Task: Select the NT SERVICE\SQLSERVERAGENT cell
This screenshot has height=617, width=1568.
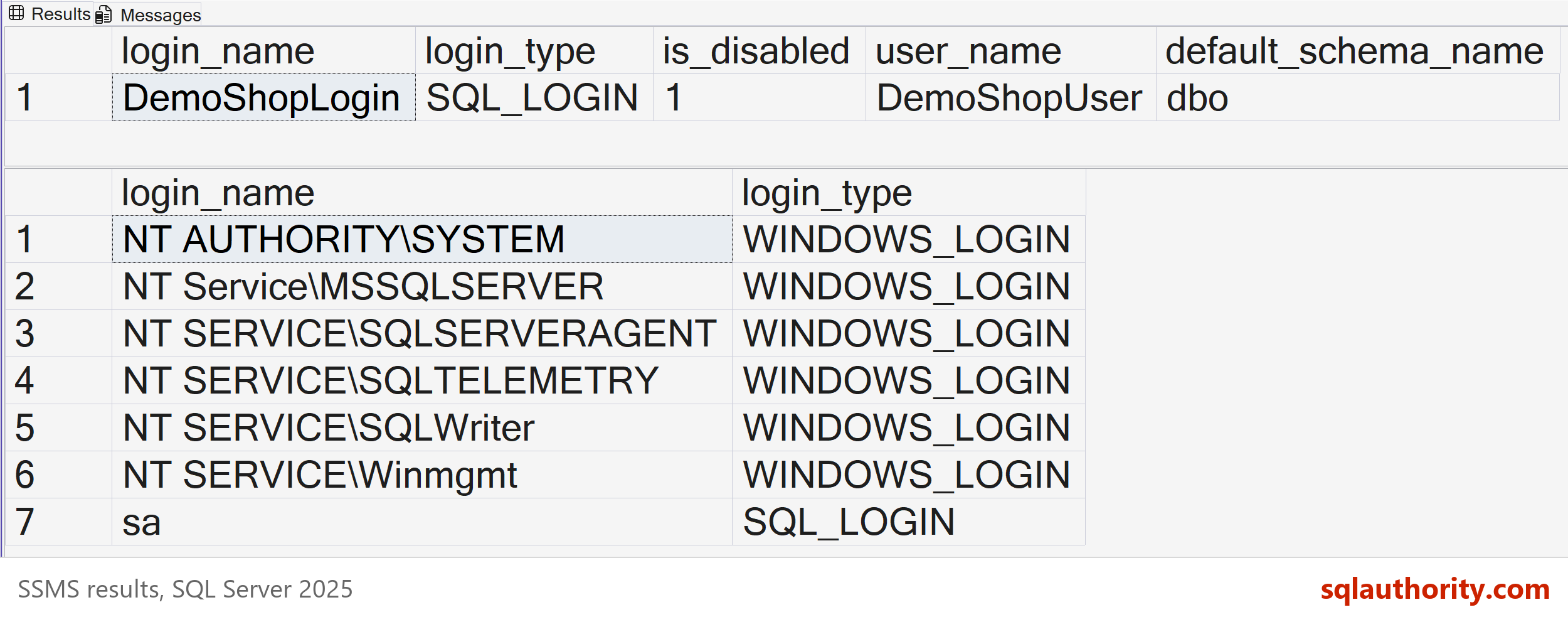Action: [422, 333]
